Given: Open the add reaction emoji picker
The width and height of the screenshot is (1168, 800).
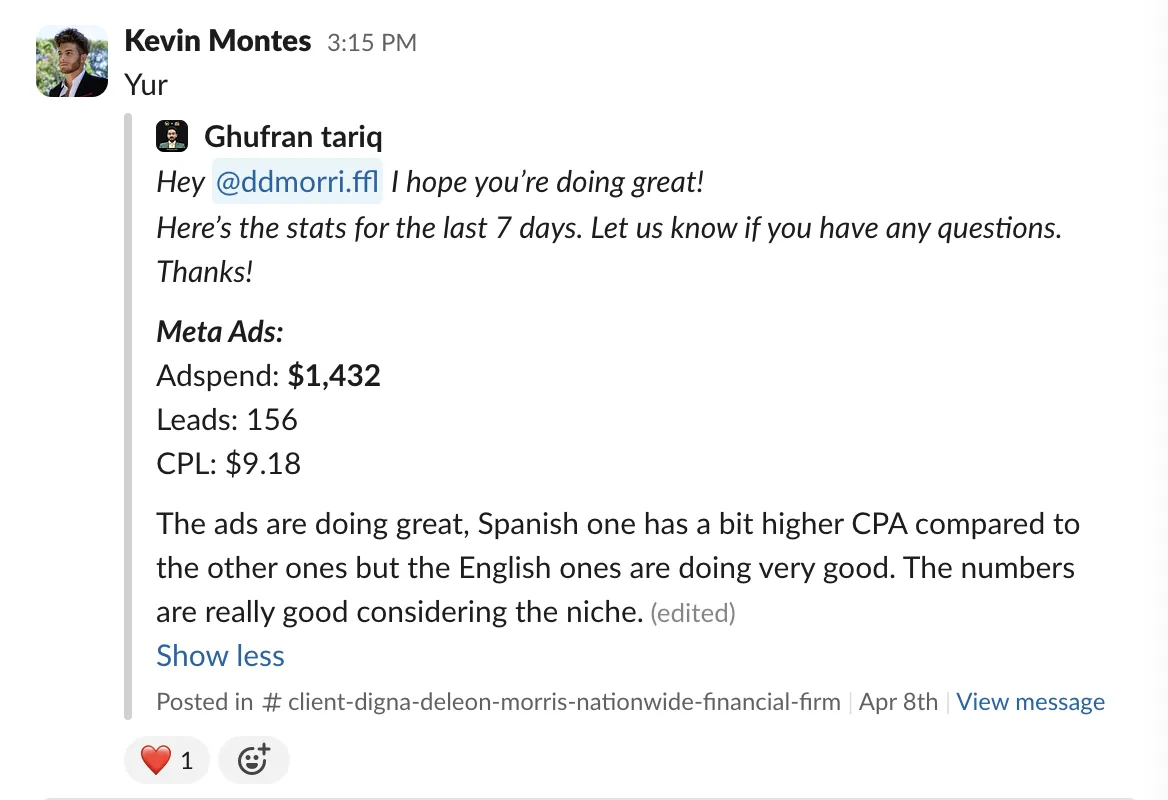Looking at the screenshot, I should click(x=253, y=760).
